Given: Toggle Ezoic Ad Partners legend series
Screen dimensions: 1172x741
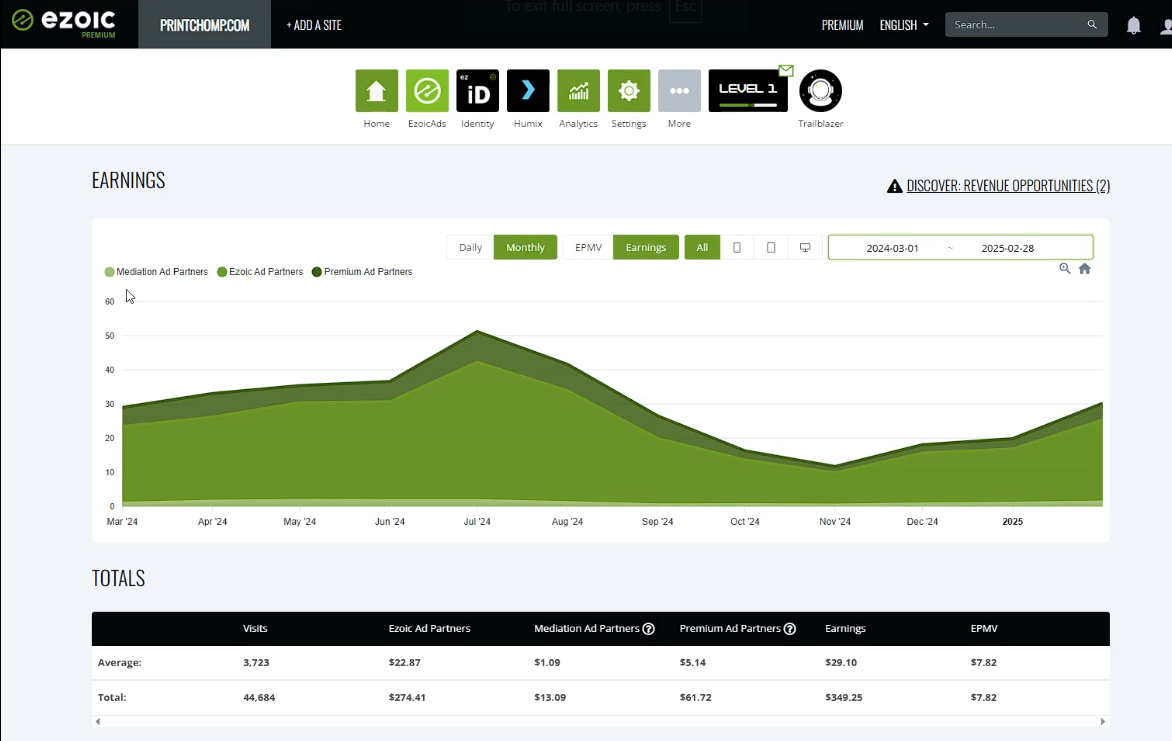Looking at the screenshot, I should [x=260, y=272].
